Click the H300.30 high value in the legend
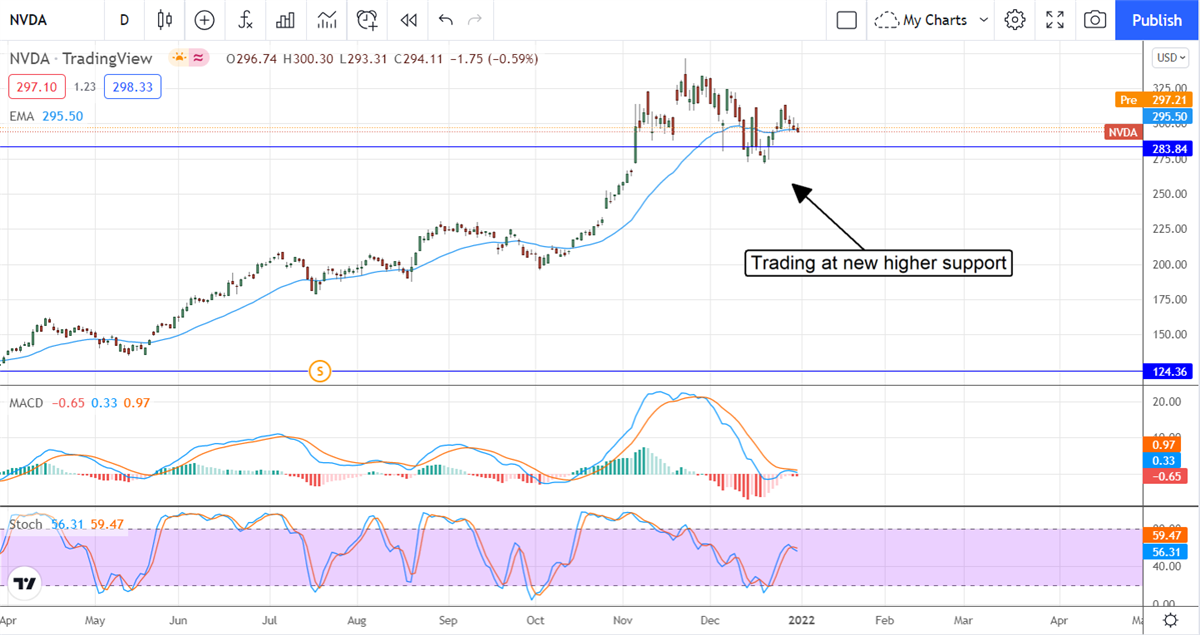The width and height of the screenshot is (1200, 635). coord(311,59)
